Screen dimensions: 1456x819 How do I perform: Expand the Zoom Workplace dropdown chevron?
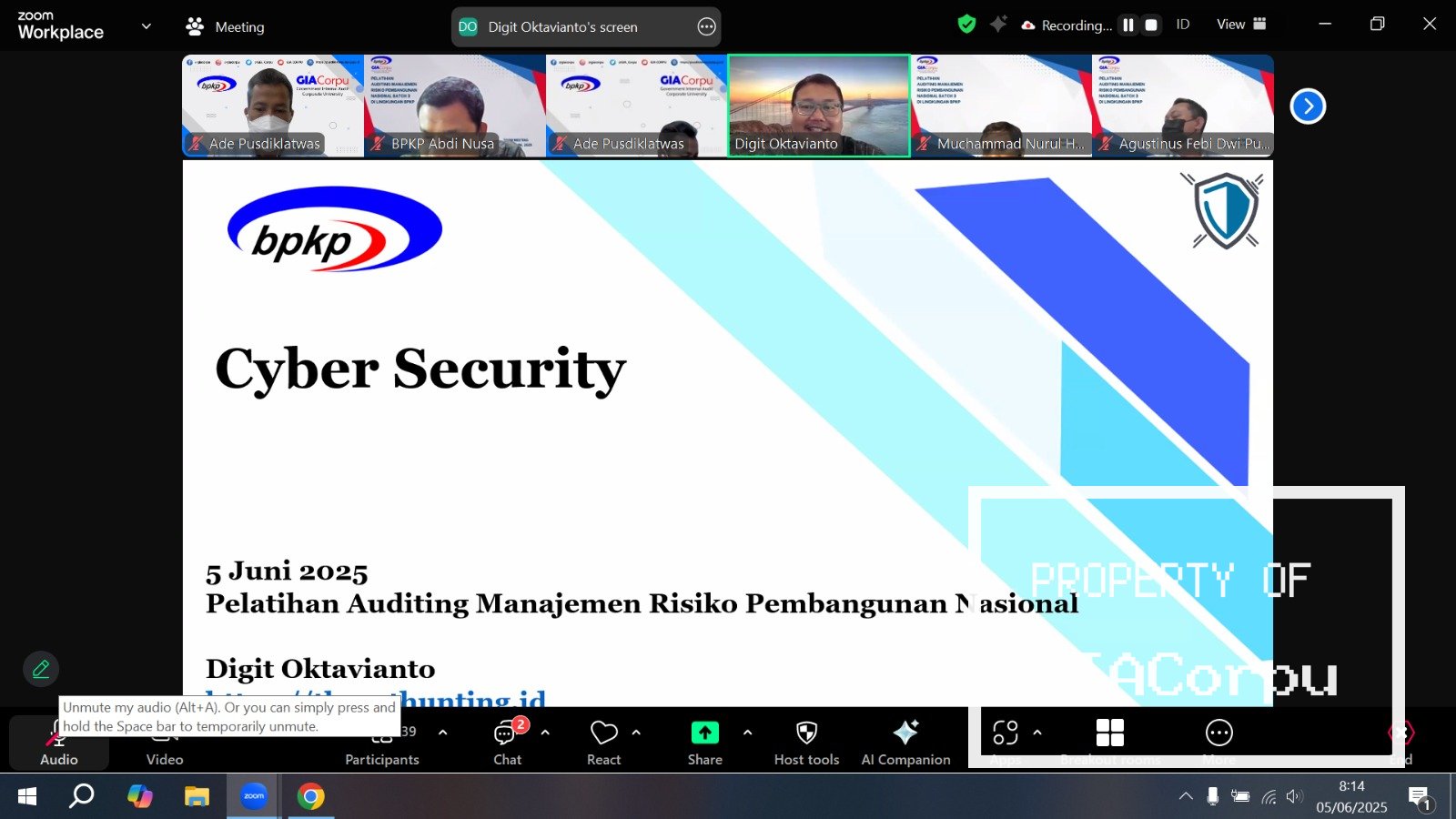pos(146,26)
